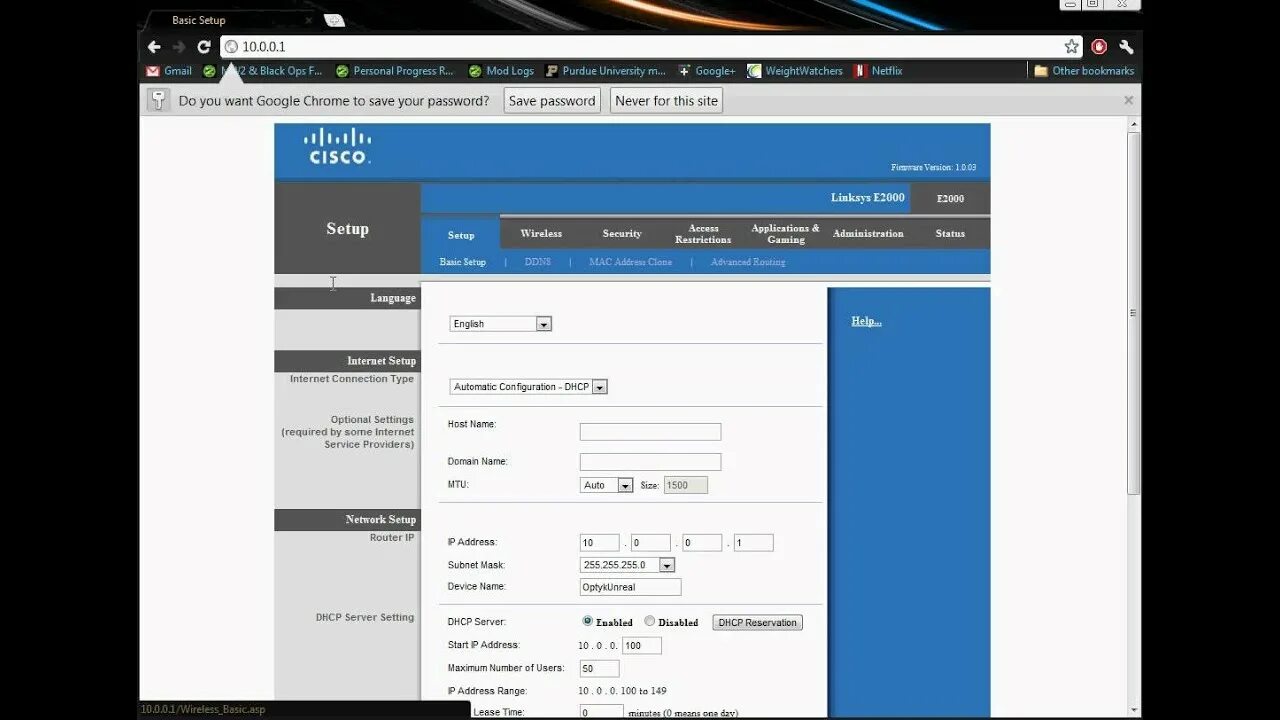Click last IP Address octet containing 1
Screen dimensions: 1280x720
753,543
